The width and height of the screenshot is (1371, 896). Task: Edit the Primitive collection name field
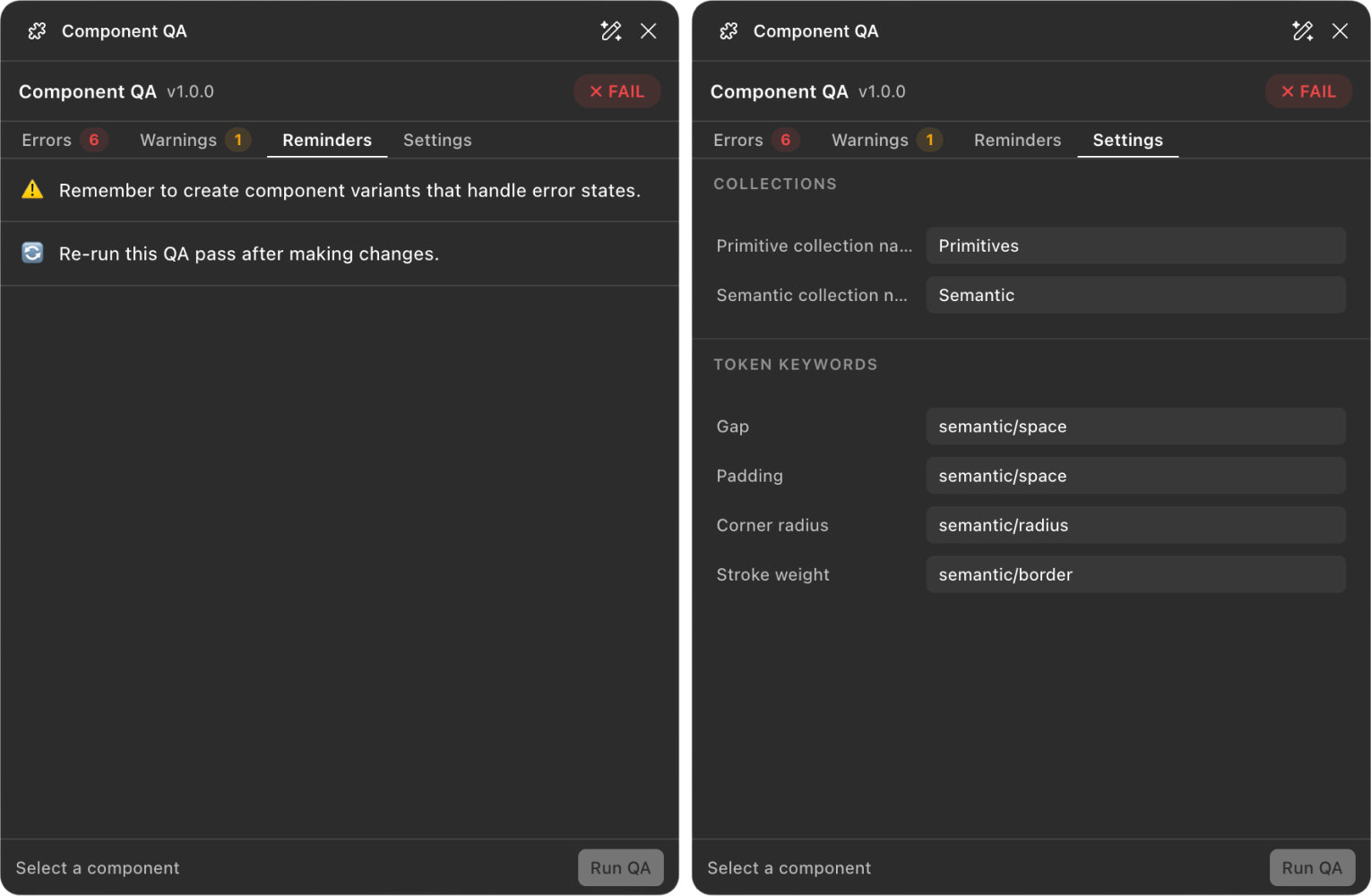tap(1136, 246)
